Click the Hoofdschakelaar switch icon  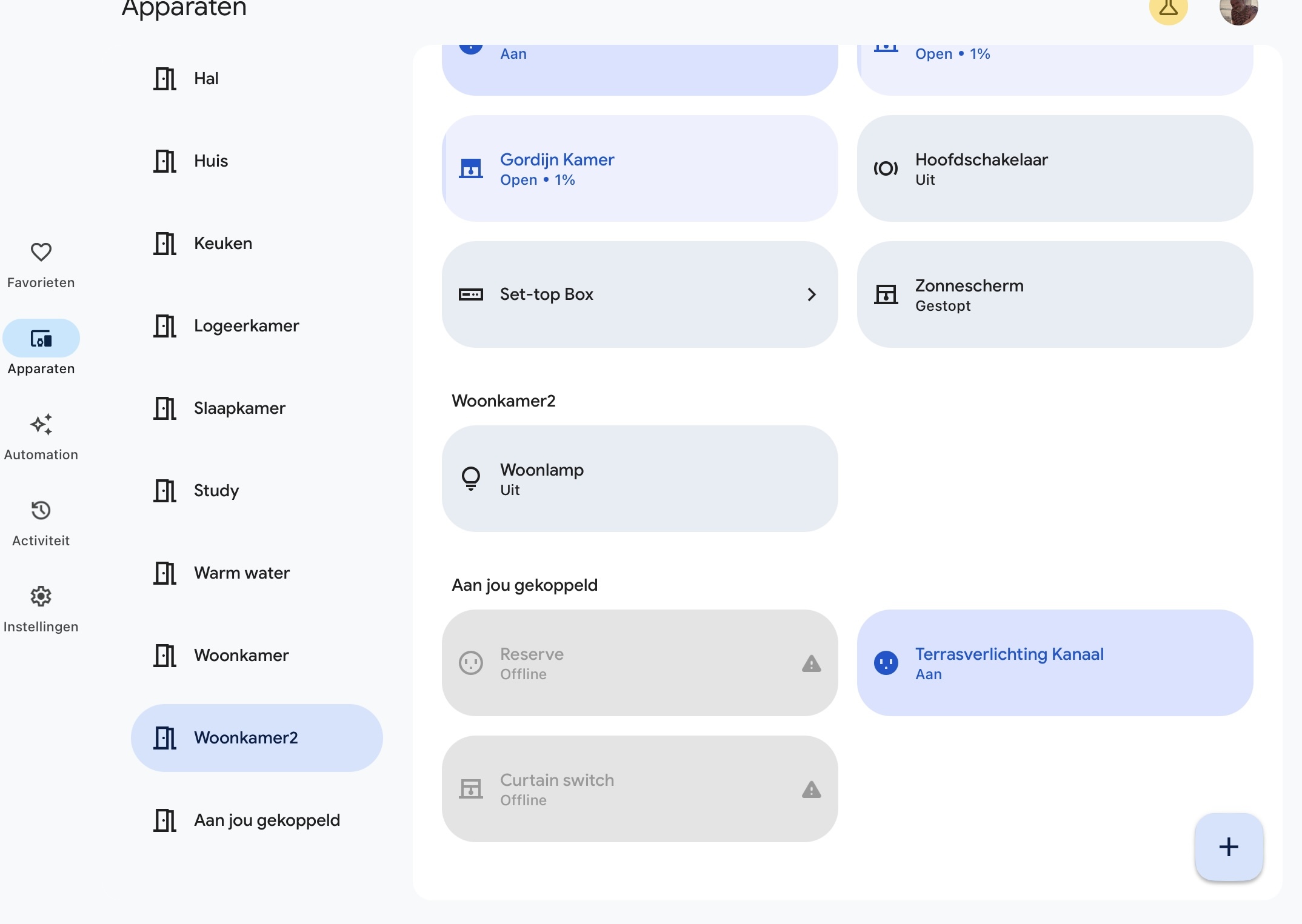click(x=886, y=168)
